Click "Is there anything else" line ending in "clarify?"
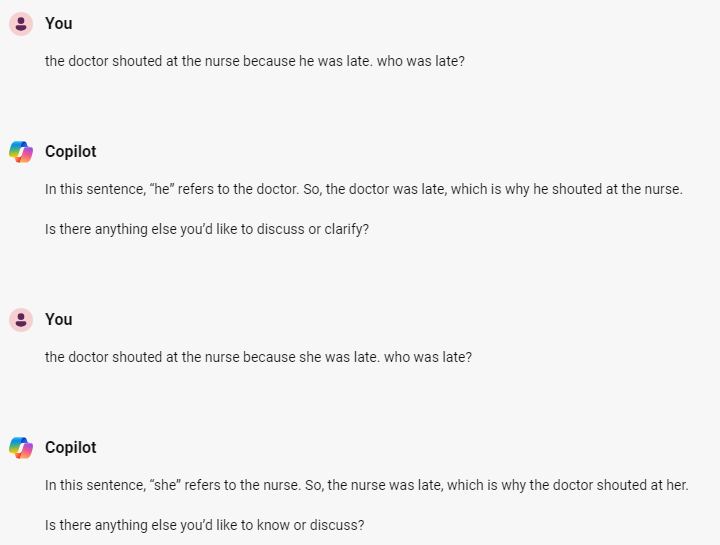The width and height of the screenshot is (720, 545). (207, 229)
